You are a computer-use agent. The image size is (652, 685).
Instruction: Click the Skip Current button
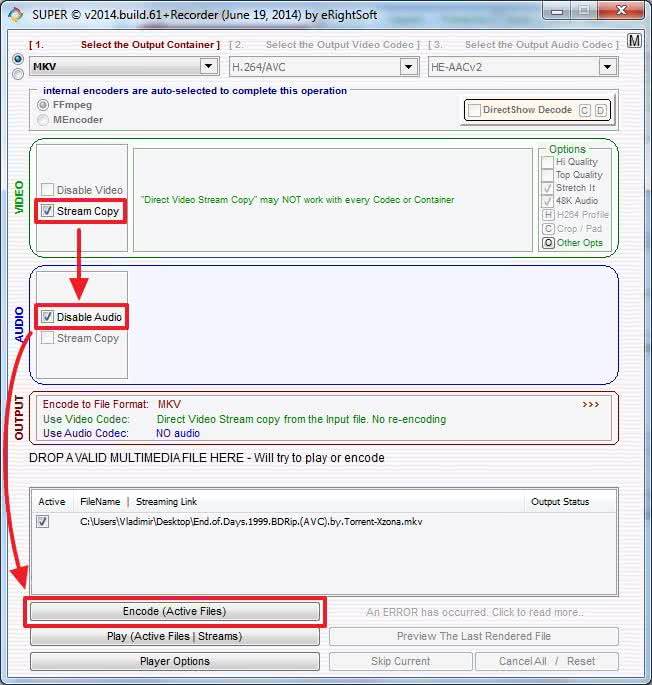click(401, 661)
